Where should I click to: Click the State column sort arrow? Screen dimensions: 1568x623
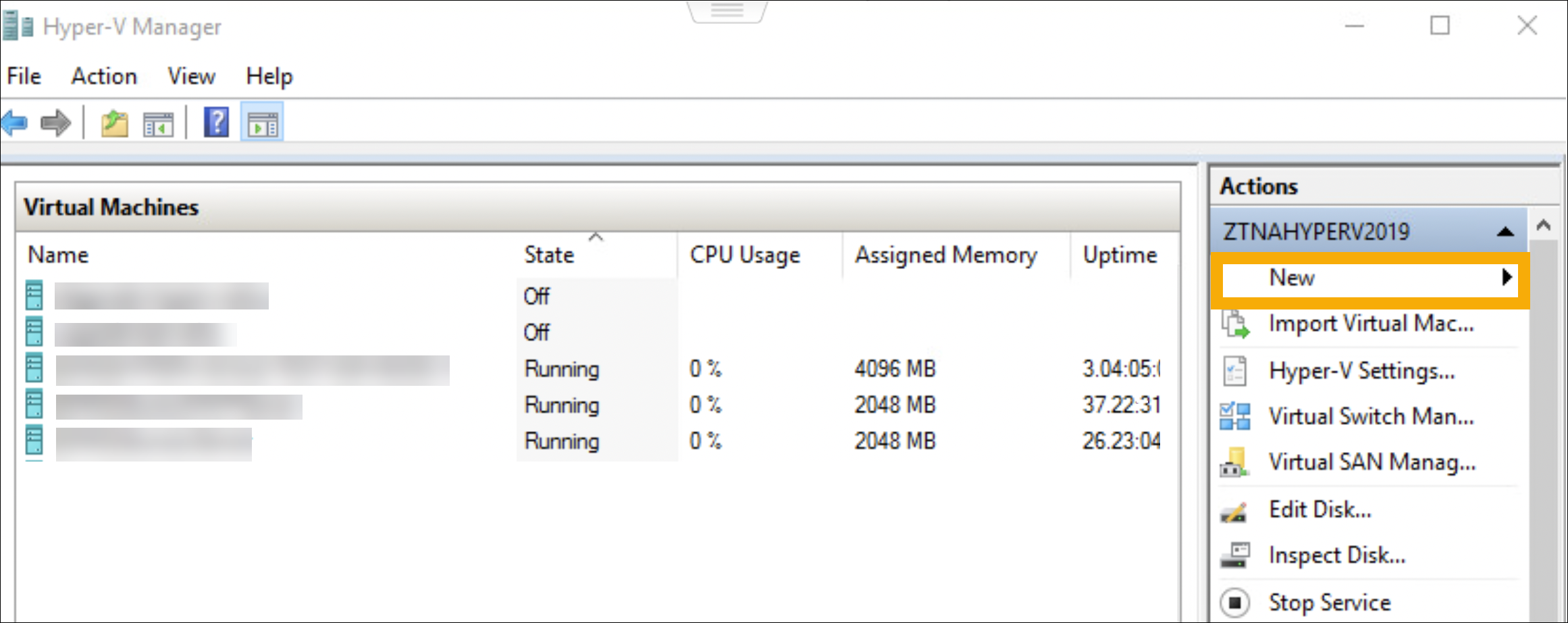[x=595, y=239]
